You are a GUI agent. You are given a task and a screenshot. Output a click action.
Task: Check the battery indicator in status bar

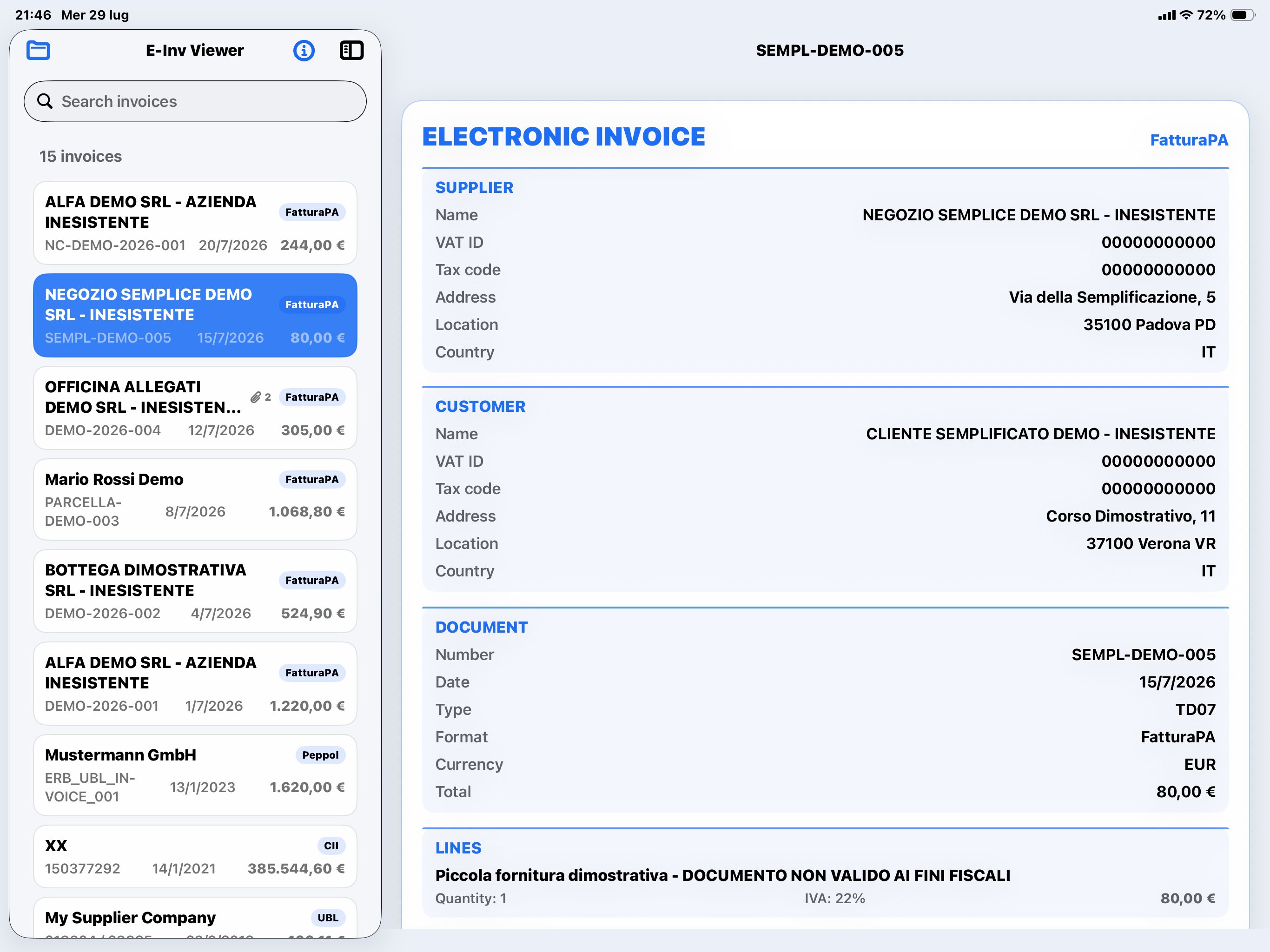point(1243,15)
